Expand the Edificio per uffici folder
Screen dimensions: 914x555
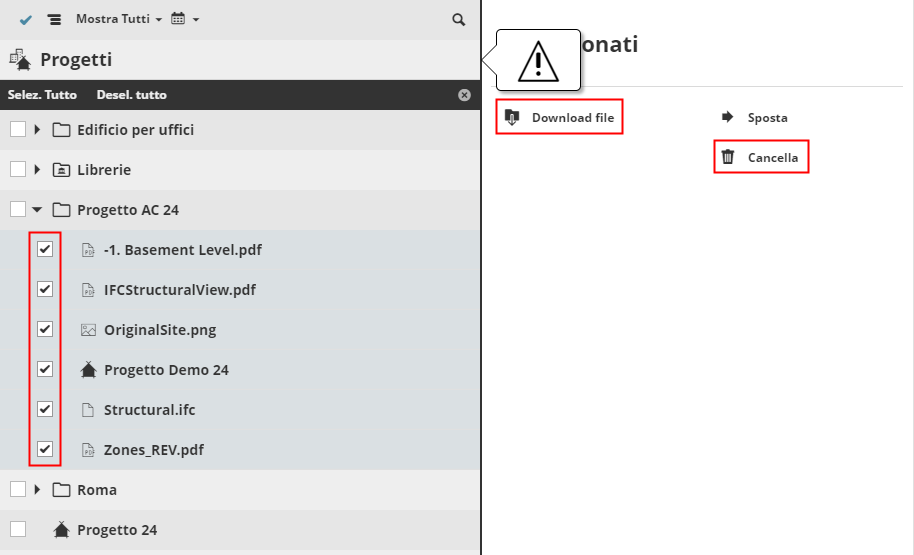(37, 130)
